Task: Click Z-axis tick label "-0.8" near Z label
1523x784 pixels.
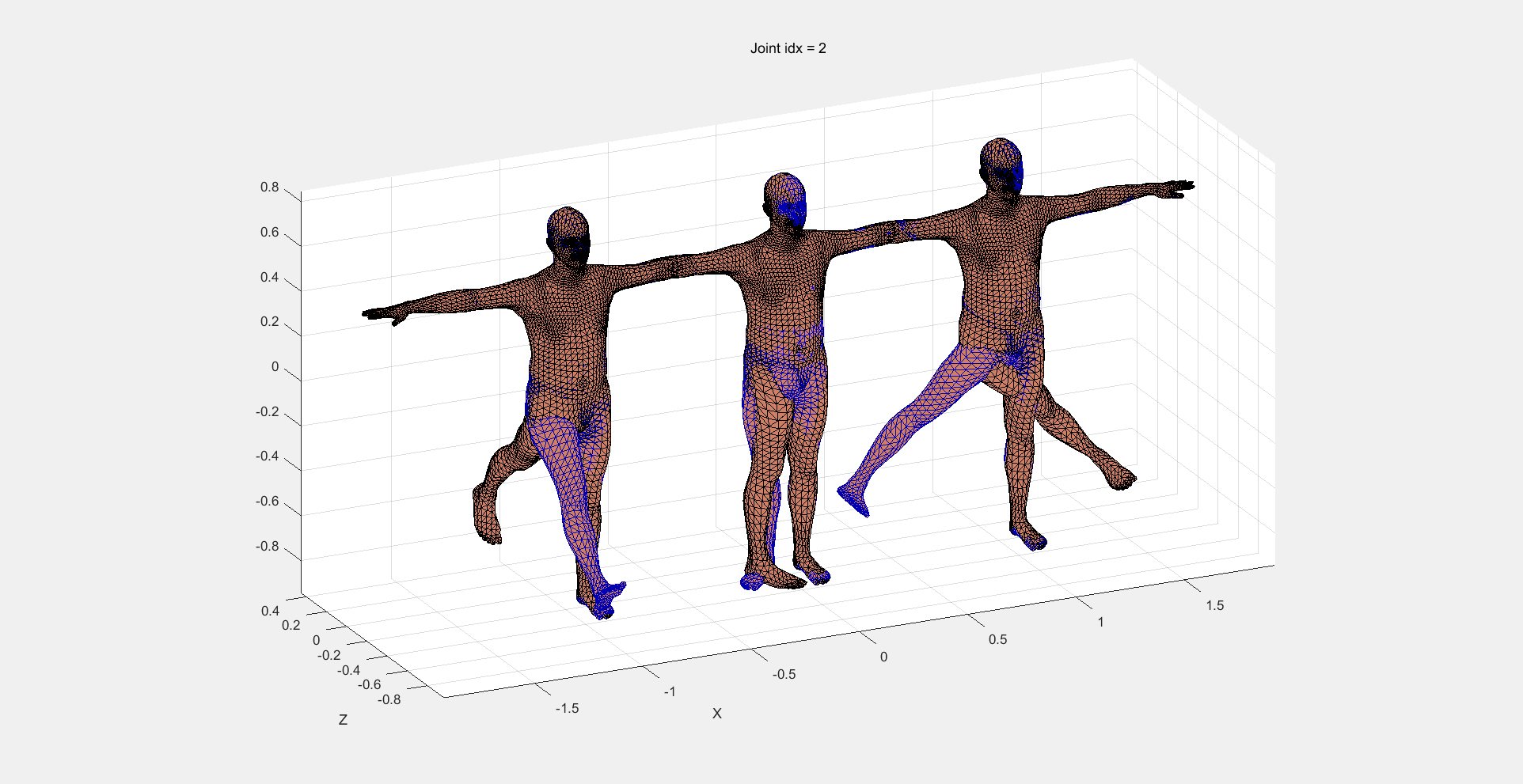Action: pyautogui.click(x=389, y=699)
